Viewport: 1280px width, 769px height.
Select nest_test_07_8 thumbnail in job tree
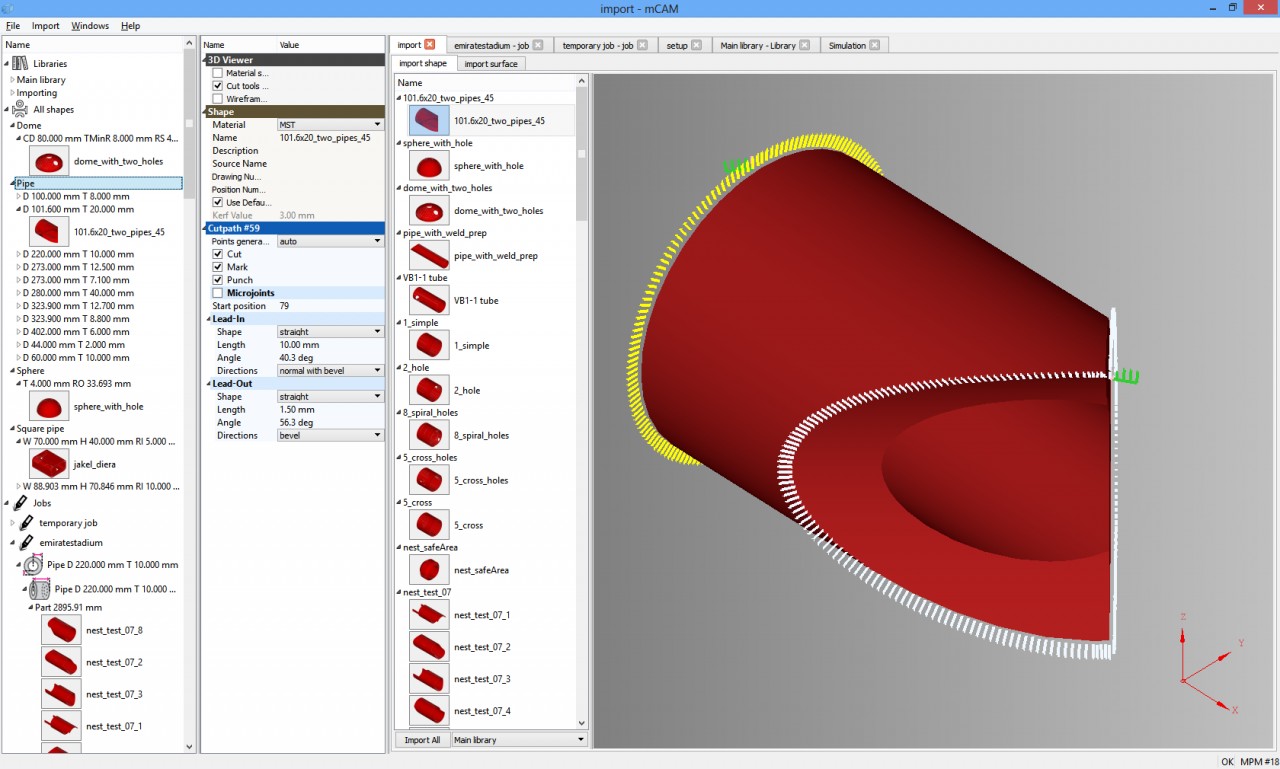coord(61,631)
